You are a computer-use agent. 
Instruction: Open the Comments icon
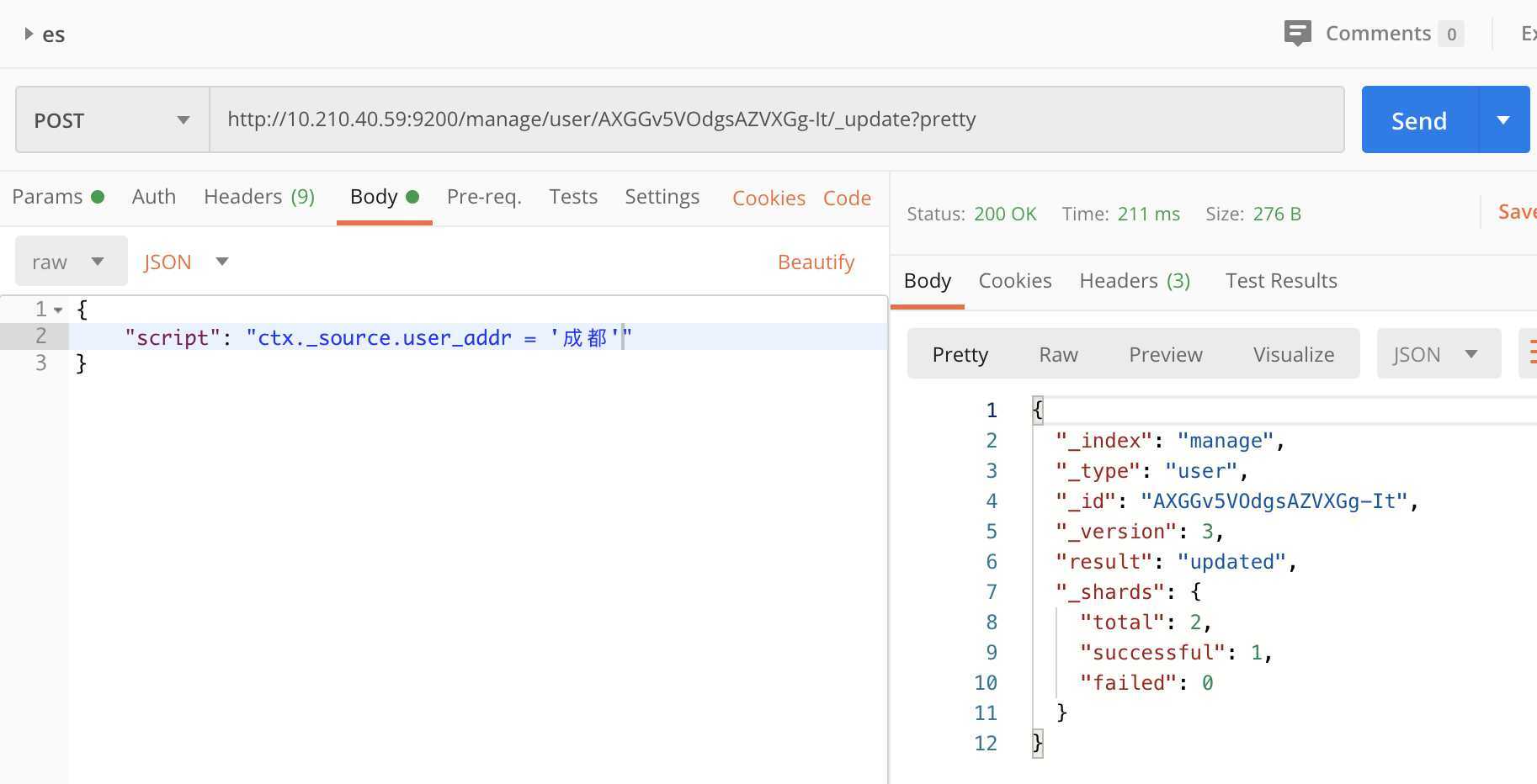pyautogui.click(x=1297, y=34)
